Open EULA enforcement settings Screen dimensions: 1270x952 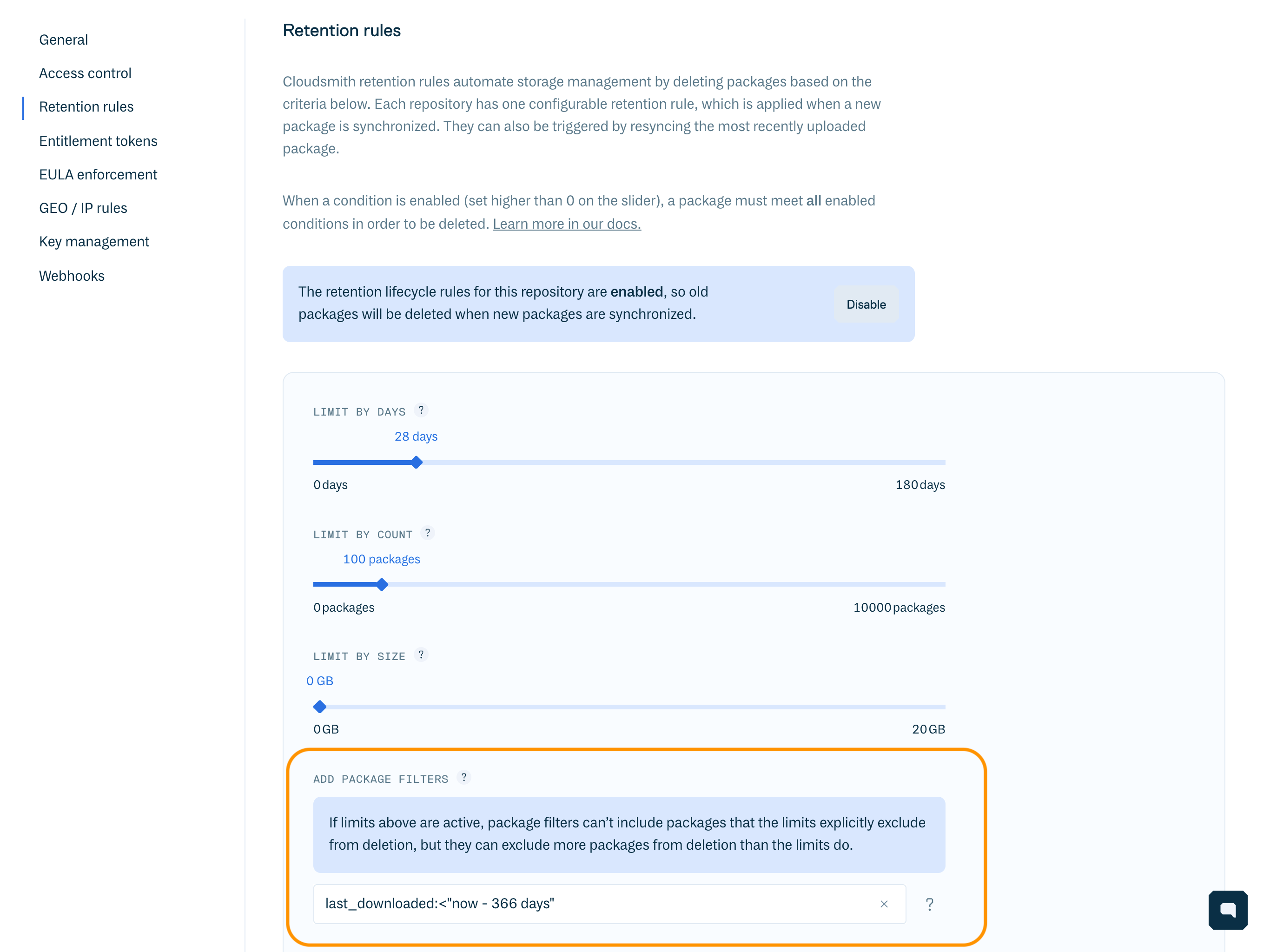[x=98, y=174]
